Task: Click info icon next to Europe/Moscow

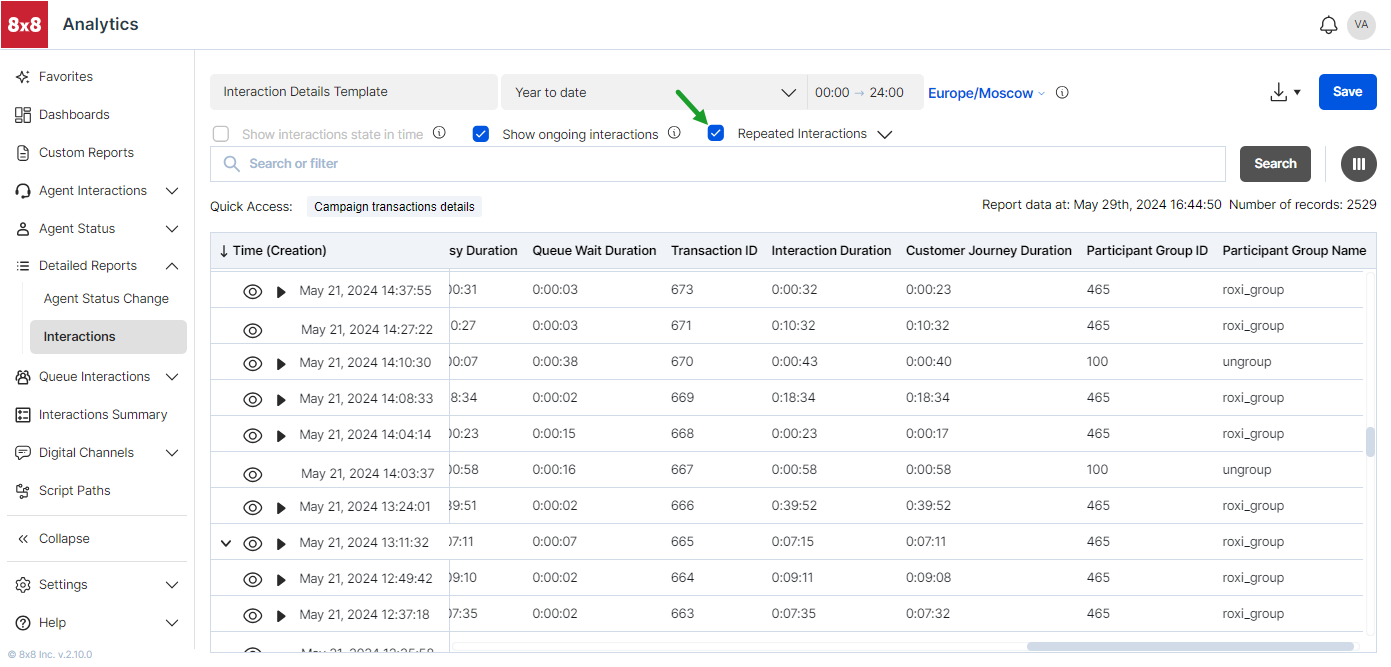Action: click(x=1062, y=92)
